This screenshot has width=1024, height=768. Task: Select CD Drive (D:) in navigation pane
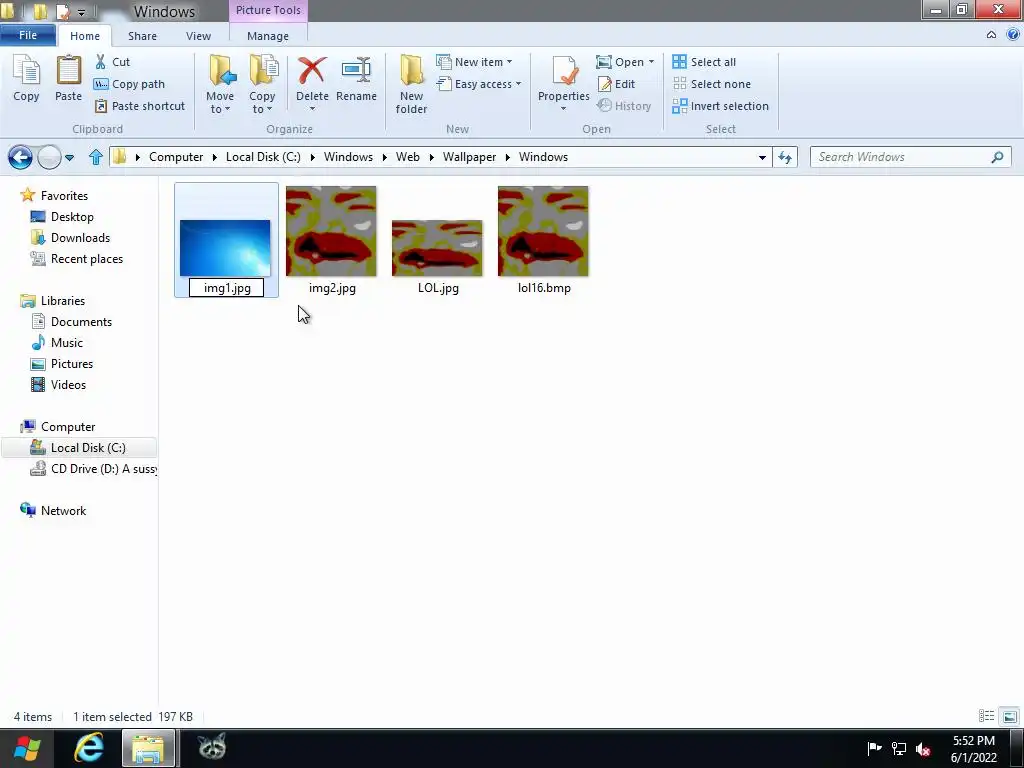pos(93,469)
